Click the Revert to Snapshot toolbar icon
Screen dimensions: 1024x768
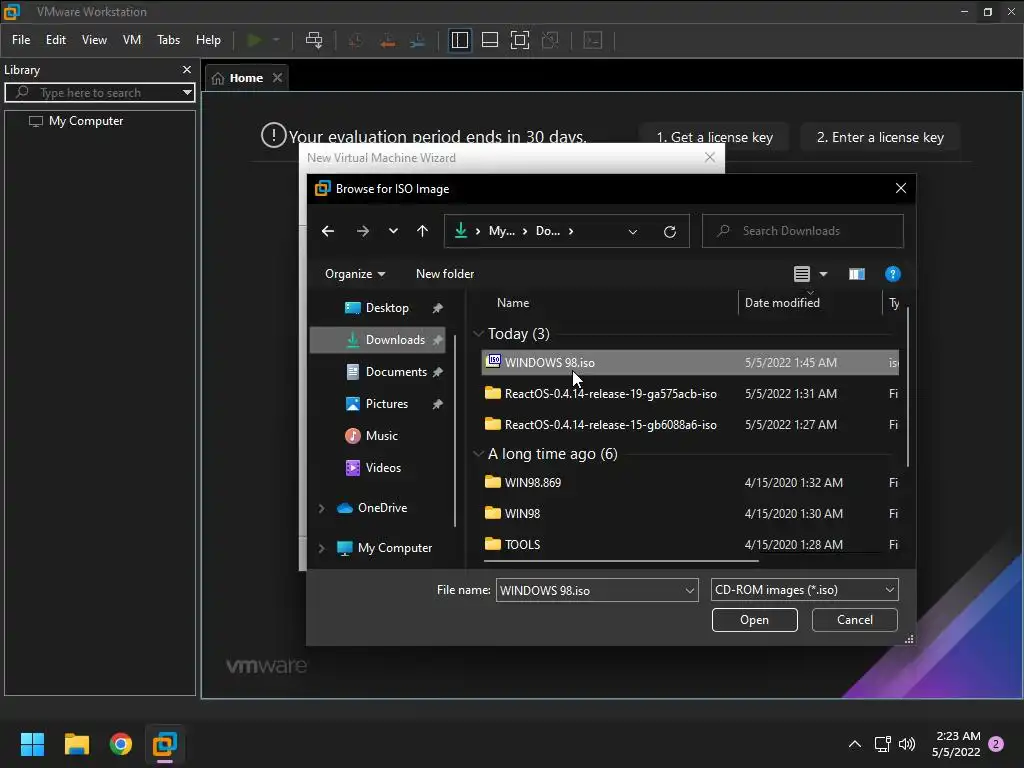(x=387, y=40)
